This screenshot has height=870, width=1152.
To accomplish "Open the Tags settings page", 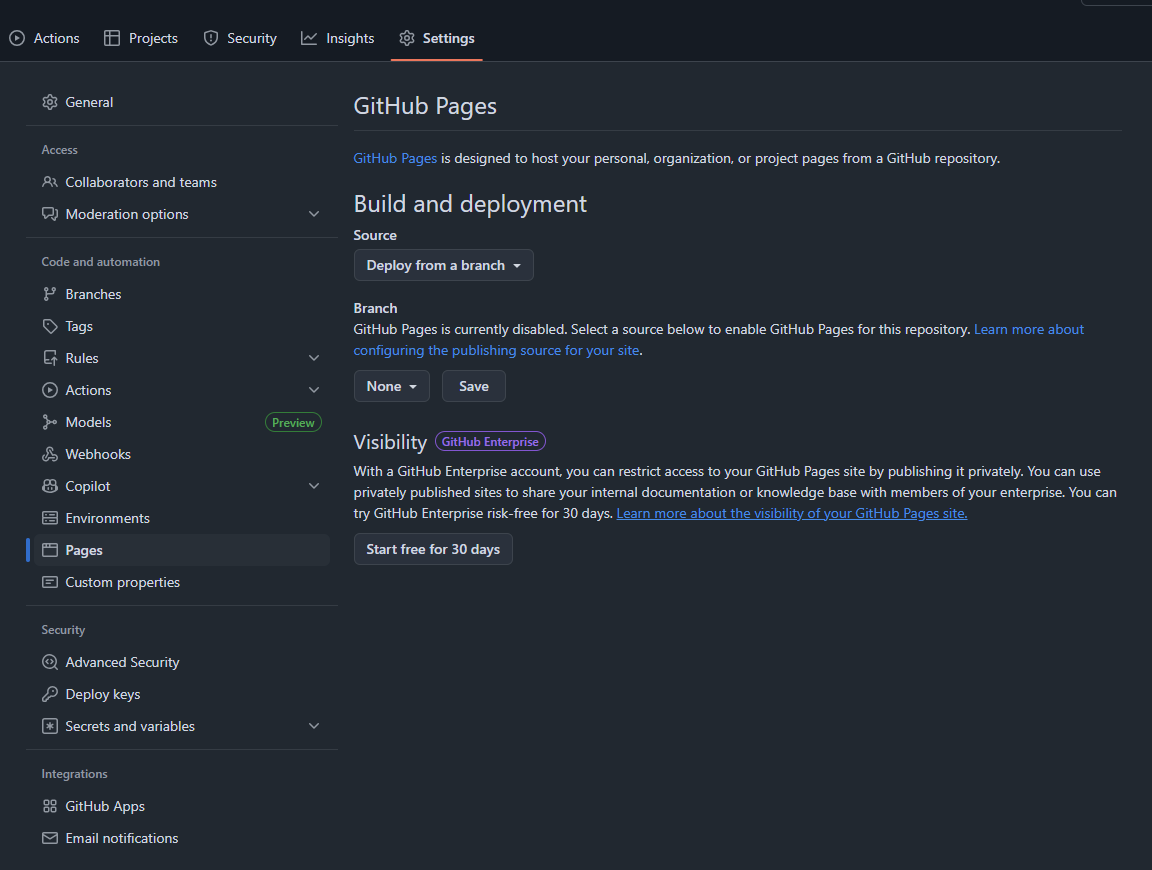I will point(181,326).
